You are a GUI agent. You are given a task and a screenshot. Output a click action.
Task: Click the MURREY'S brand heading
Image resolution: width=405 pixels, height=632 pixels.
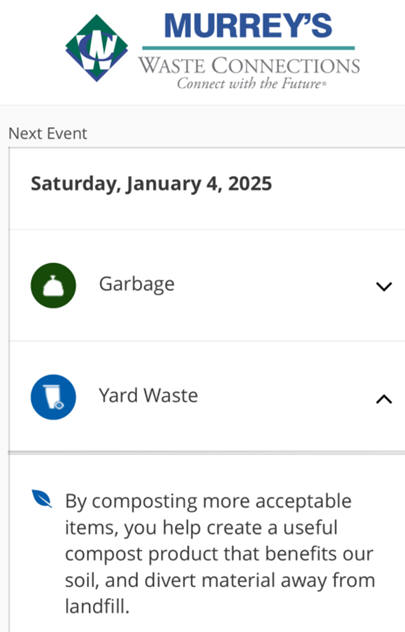pyautogui.click(x=248, y=25)
